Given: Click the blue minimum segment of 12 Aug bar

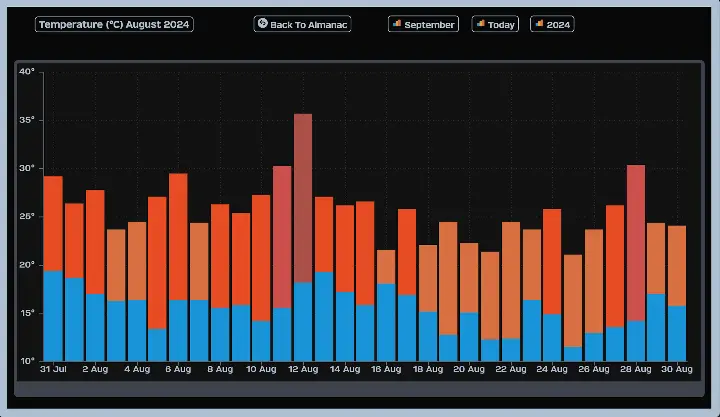Looking at the screenshot, I should [x=303, y=321].
